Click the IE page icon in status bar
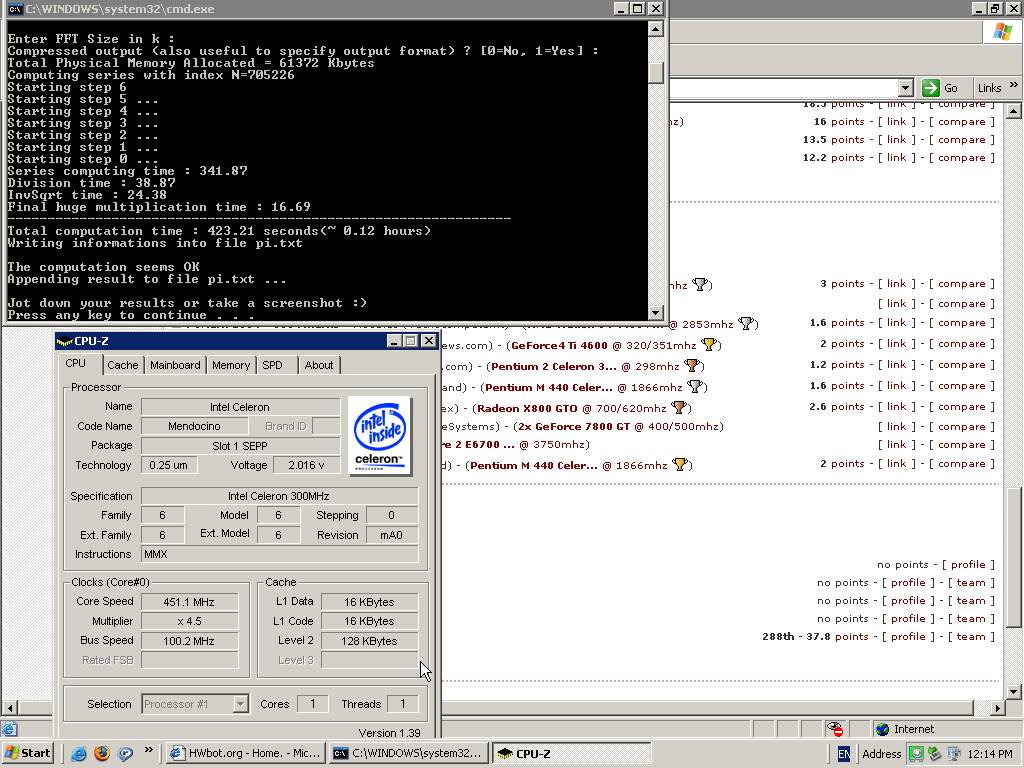 (9, 729)
